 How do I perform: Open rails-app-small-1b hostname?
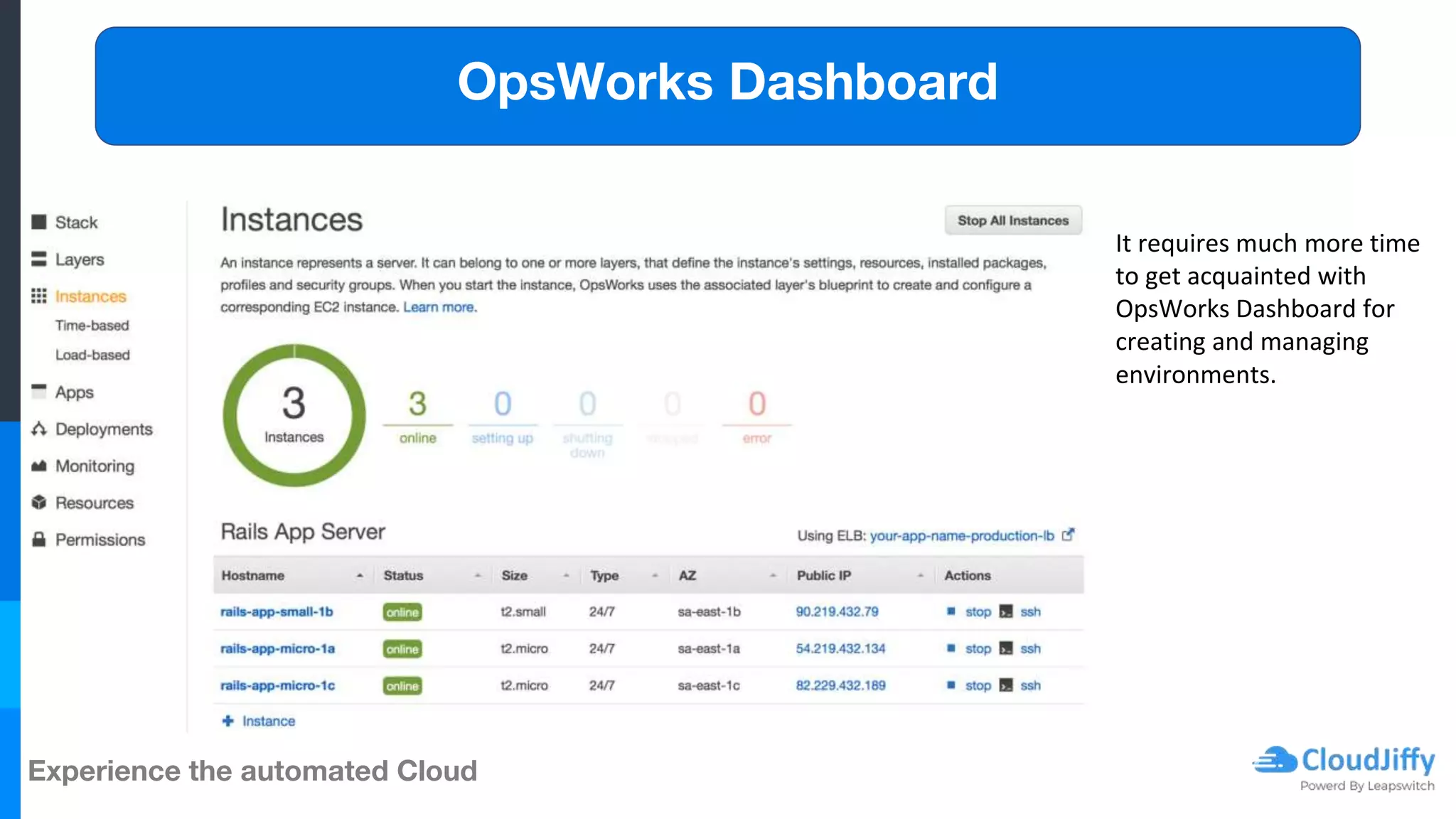click(277, 612)
